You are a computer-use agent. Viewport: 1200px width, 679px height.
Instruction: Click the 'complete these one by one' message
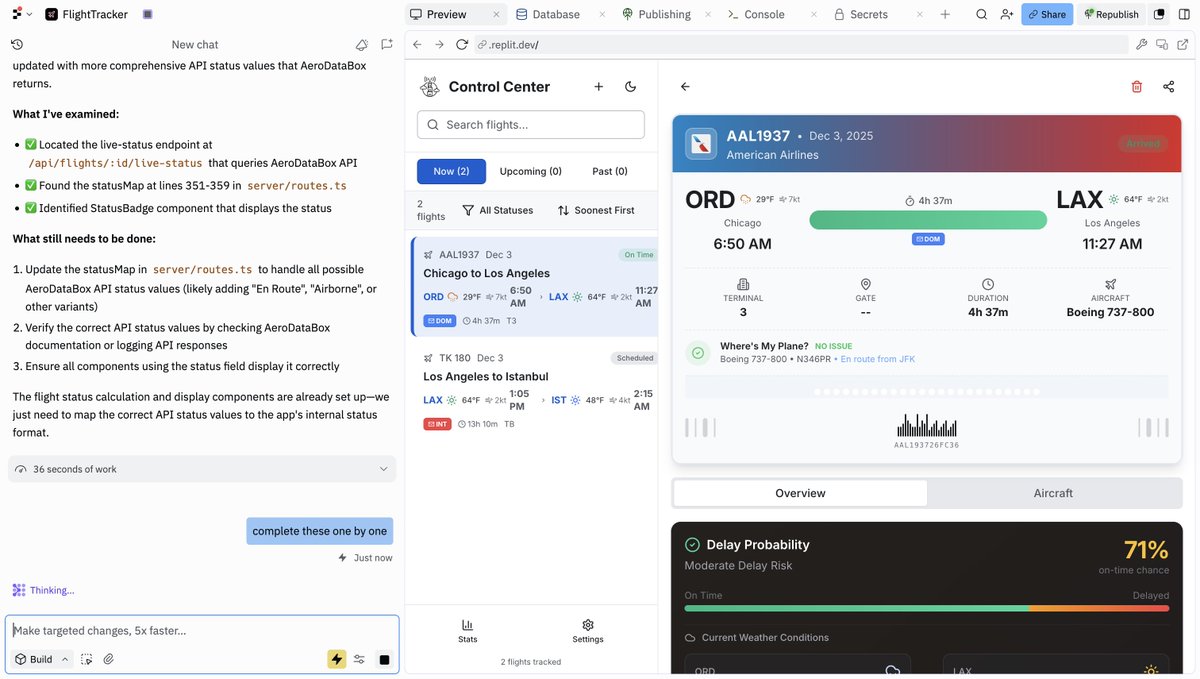(x=320, y=531)
